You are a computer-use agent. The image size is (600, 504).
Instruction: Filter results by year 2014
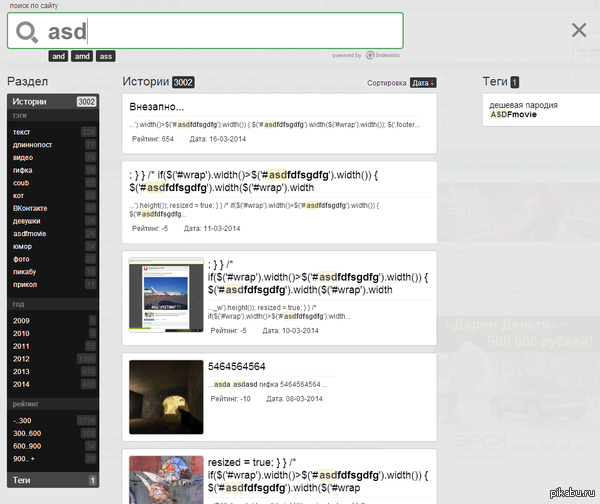(x=22, y=383)
